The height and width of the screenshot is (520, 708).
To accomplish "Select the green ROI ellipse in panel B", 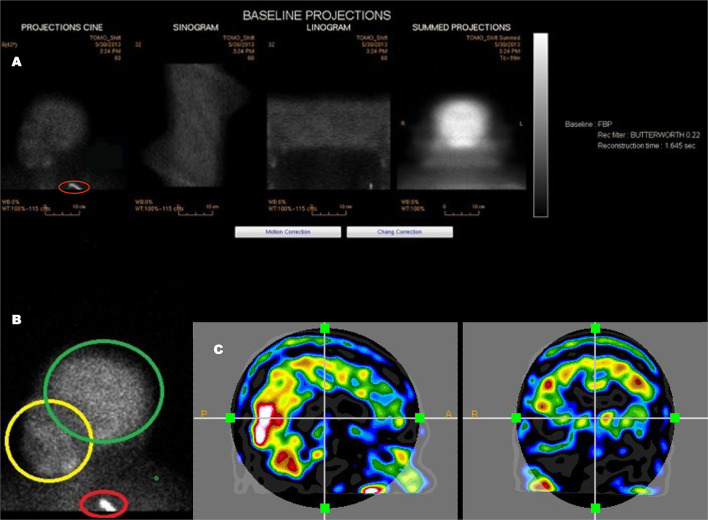I will [104, 391].
